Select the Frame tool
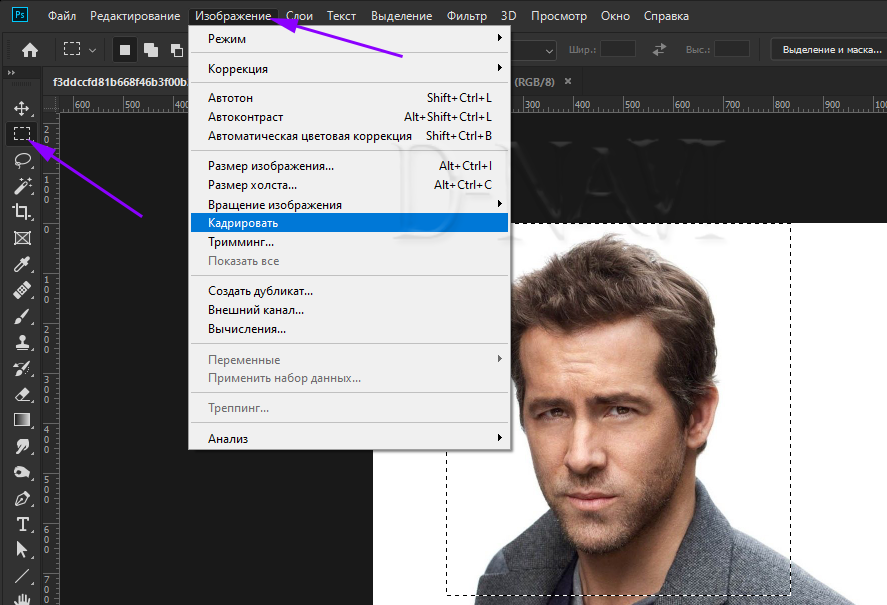Viewport: 887px width, 605px height. (x=22, y=238)
